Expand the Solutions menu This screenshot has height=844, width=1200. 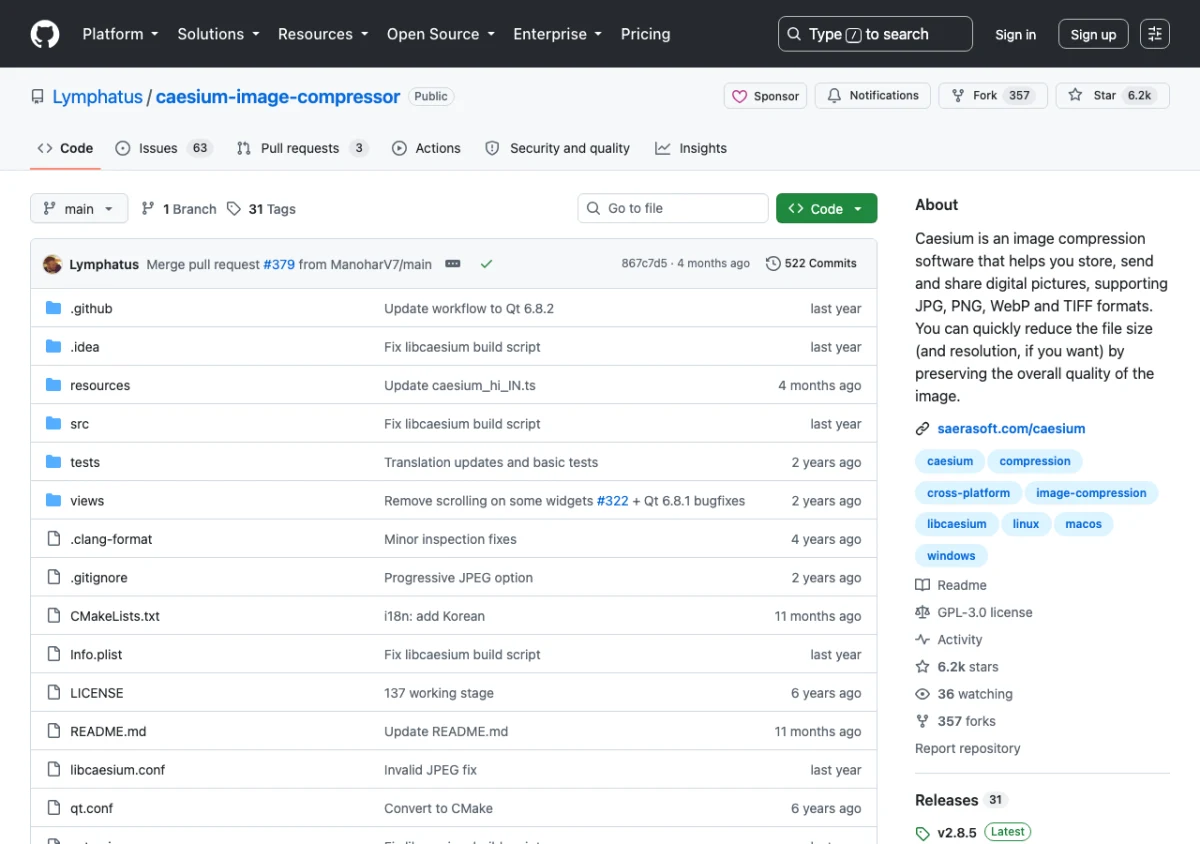pyautogui.click(x=218, y=34)
